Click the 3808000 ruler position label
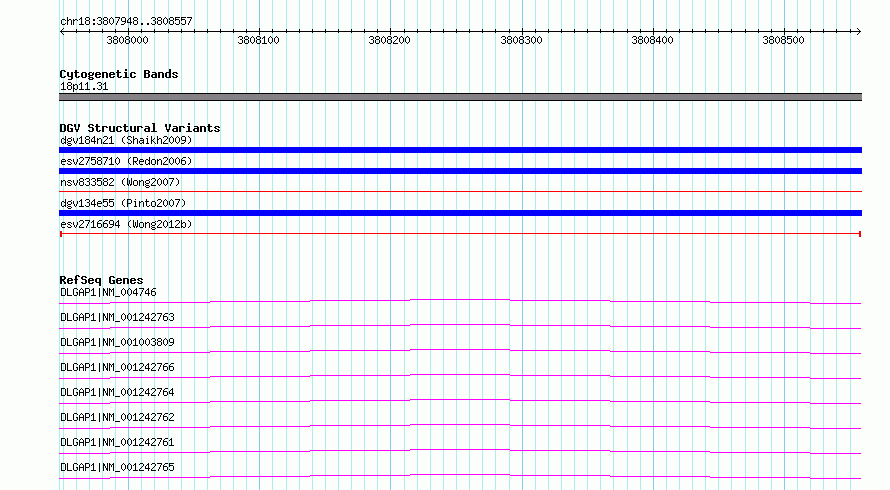Image resolution: width=890 pixels, height=490 pixels. click(x=127, y=40)
